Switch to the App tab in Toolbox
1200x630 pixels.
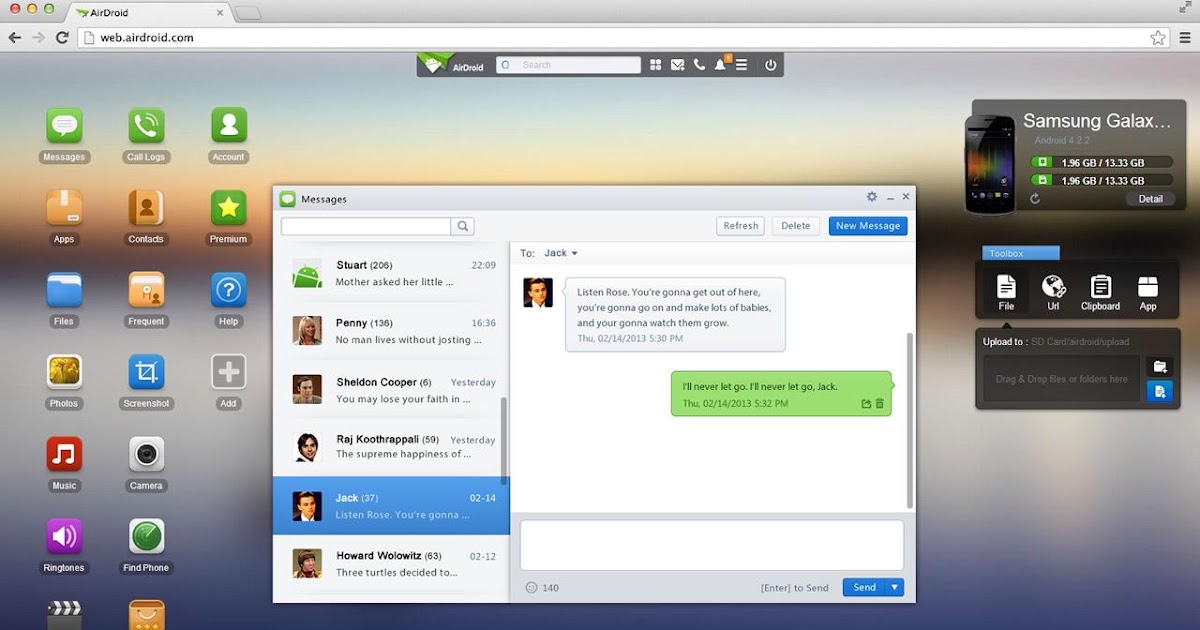click(x=1148, y=293)
